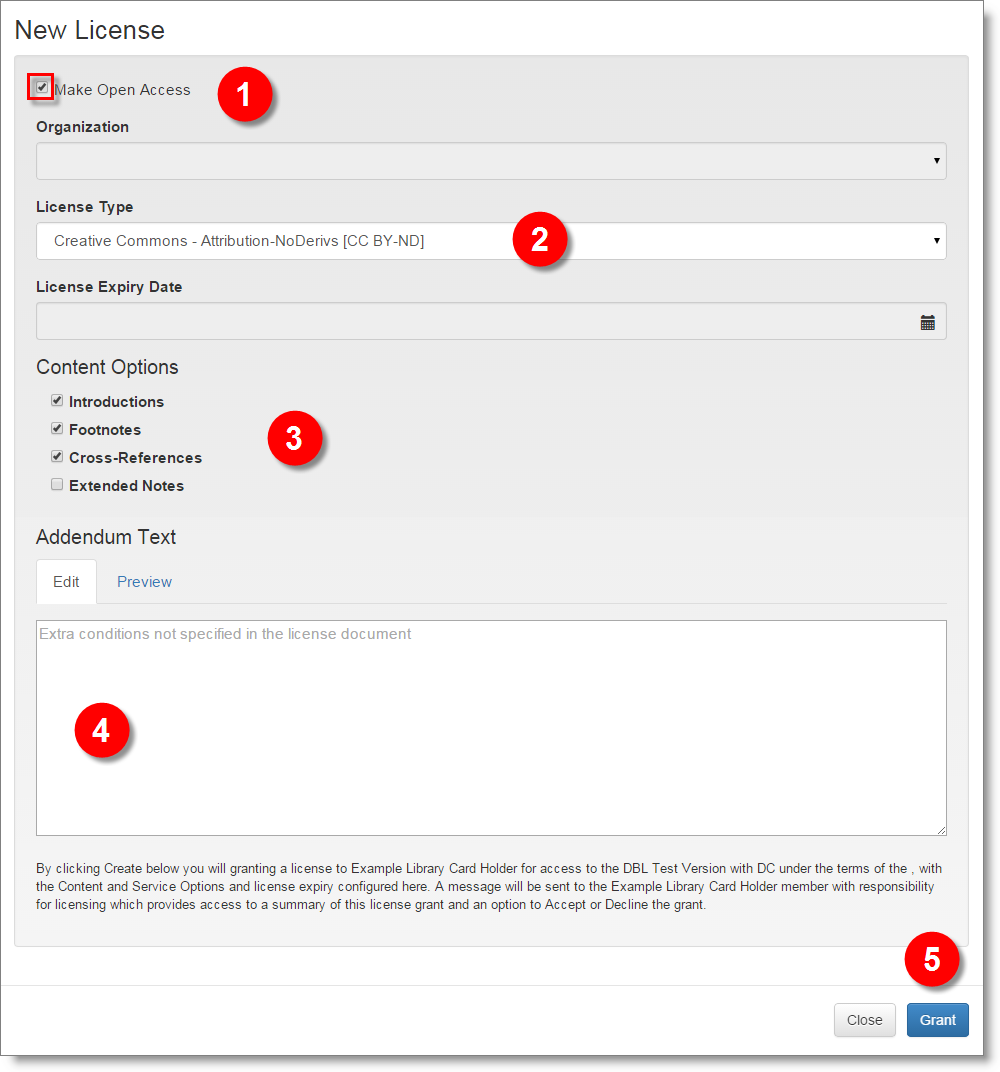Switch to the Preview tab

click(x=144, y=581)
